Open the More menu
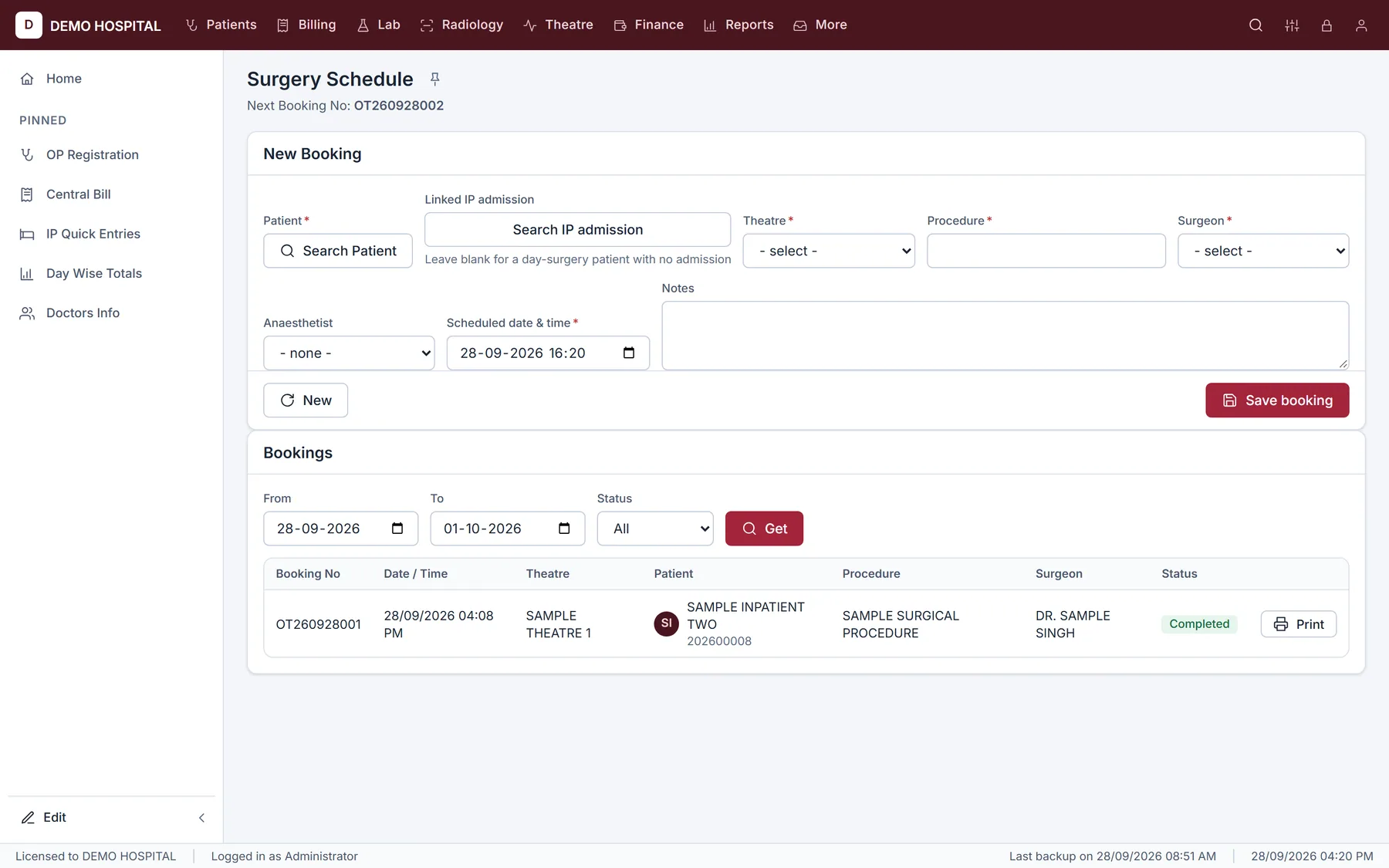The image size is (1389, 868). click(820, 25)
